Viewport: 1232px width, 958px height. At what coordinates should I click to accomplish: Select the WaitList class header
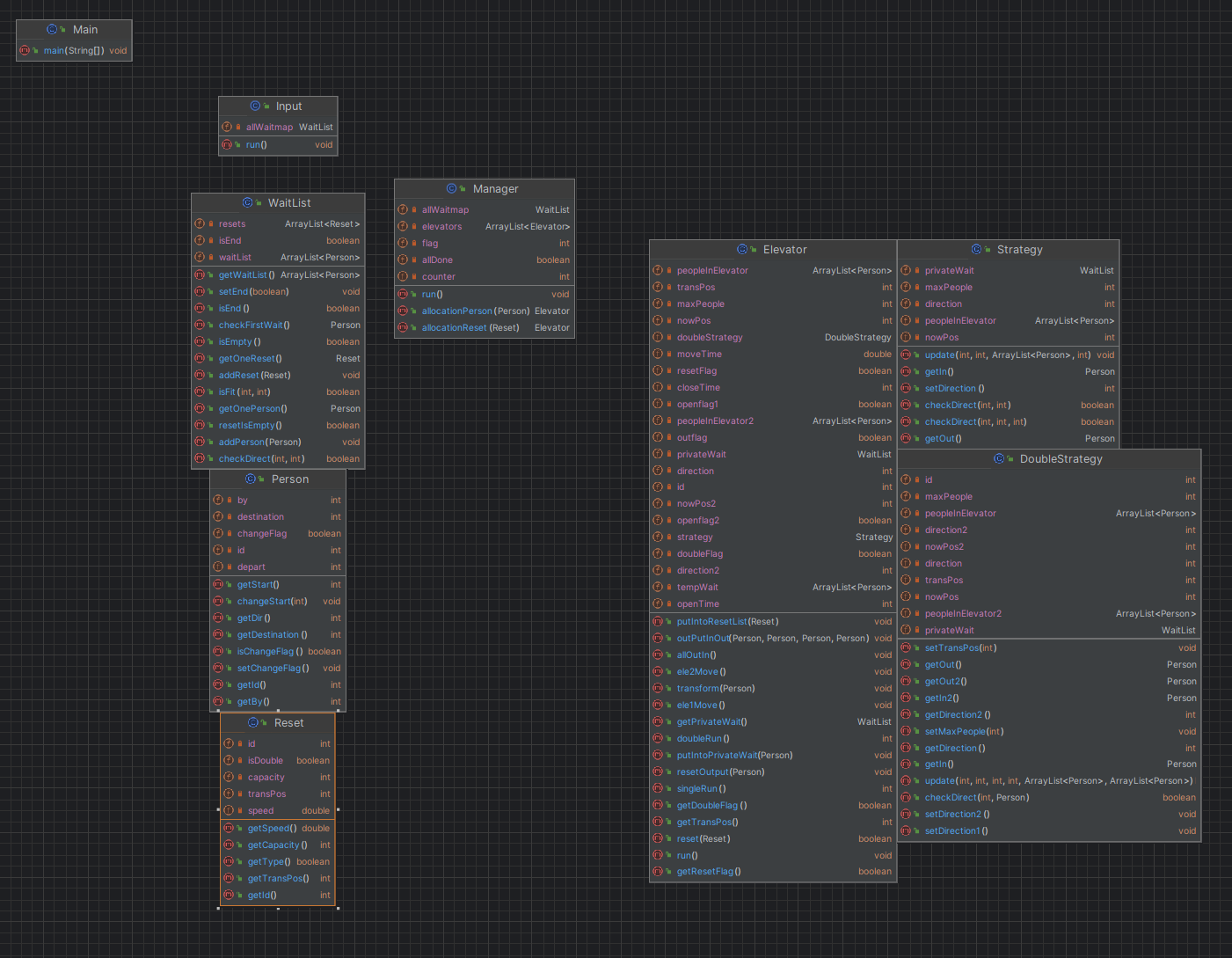[278, 203]
